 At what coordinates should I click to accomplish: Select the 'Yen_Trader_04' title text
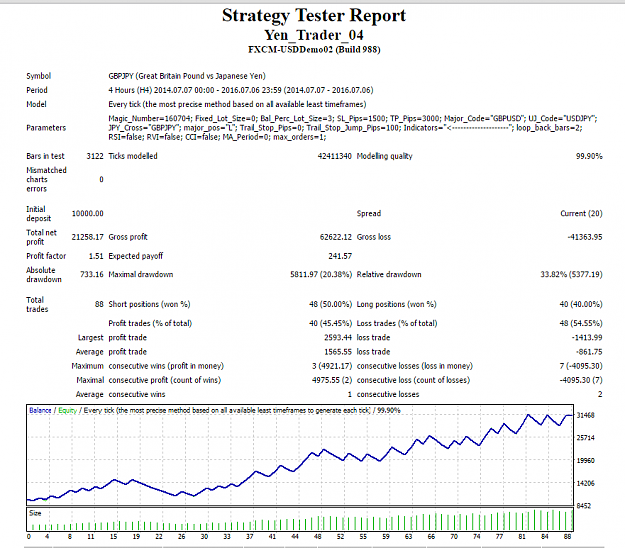point(314,35)
